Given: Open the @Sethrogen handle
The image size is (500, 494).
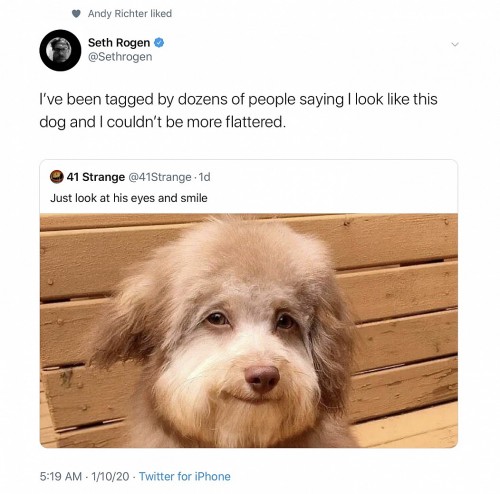Looking at the screenshot, I should click(120, 57).
